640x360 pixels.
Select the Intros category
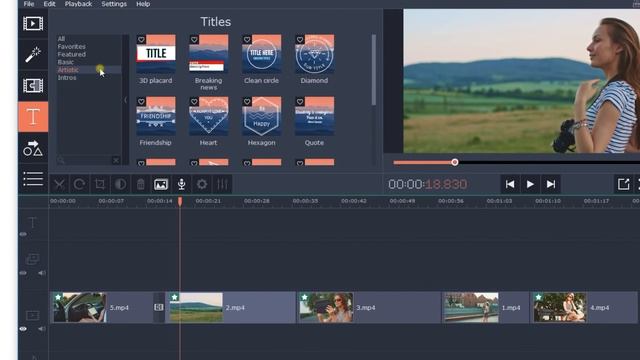[x=67, y=78]
